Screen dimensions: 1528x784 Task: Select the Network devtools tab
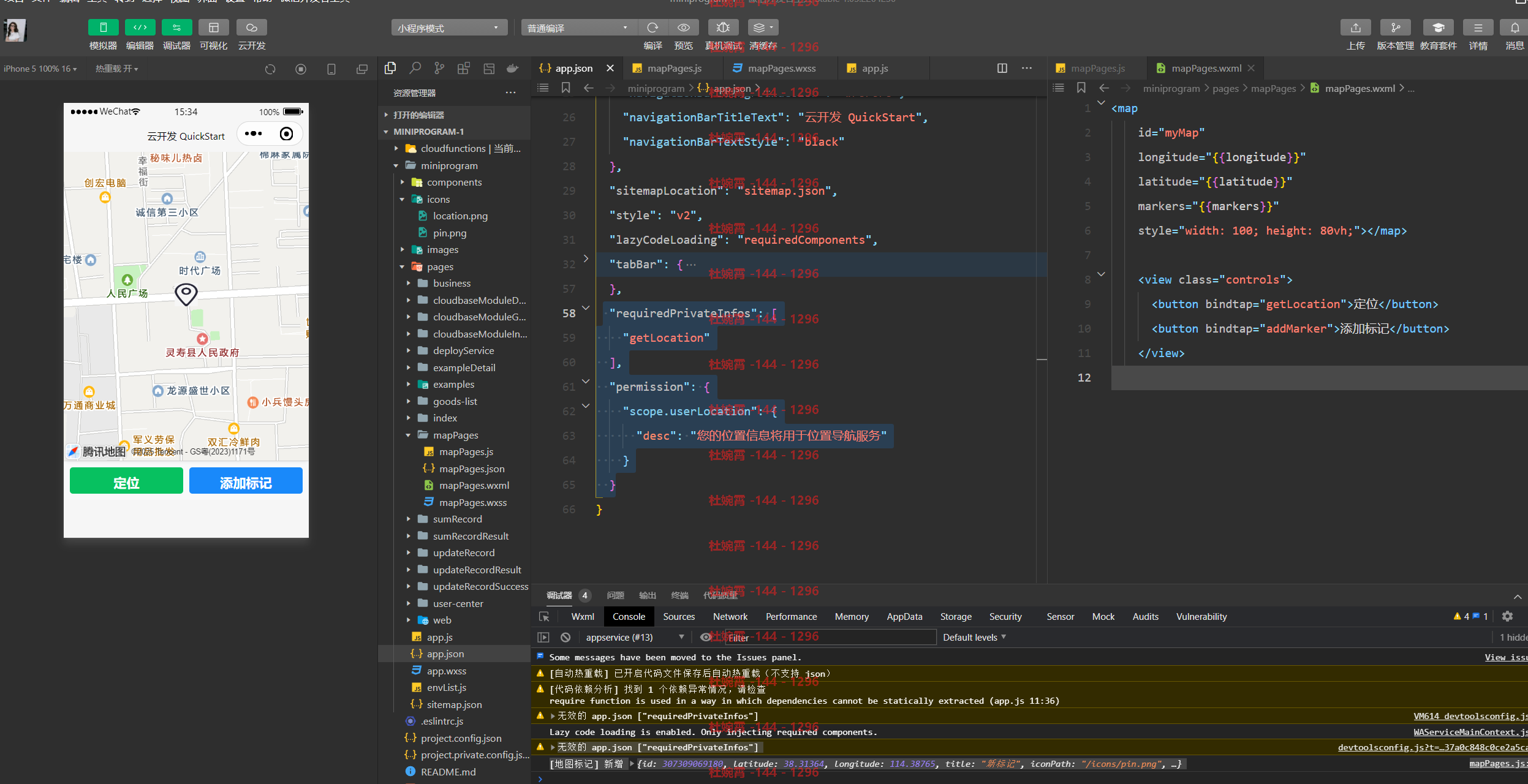pyautogui.click(x=730, y=616)
